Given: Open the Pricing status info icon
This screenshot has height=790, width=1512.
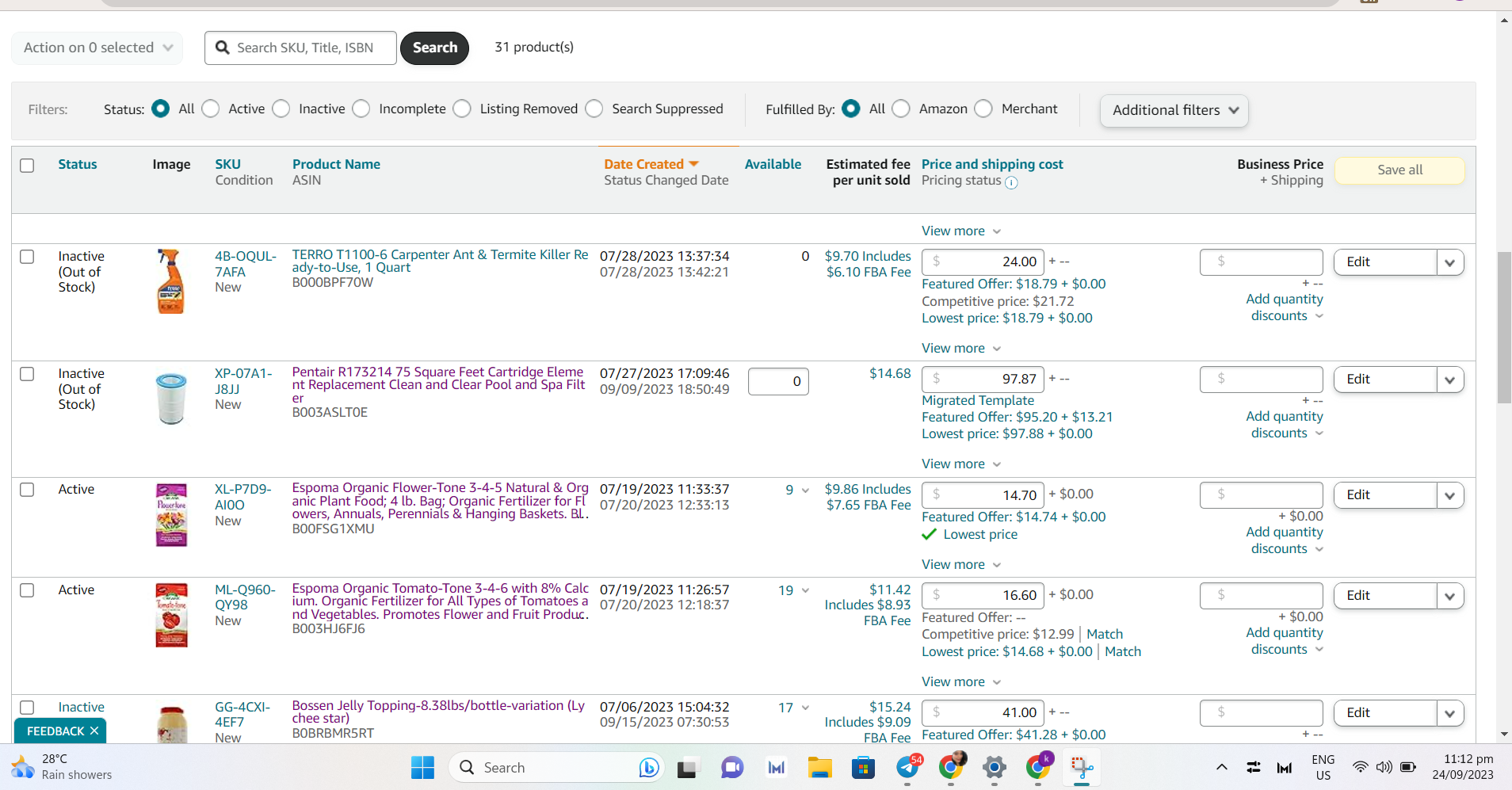Looking at the screenshot, I should 1011,182.
